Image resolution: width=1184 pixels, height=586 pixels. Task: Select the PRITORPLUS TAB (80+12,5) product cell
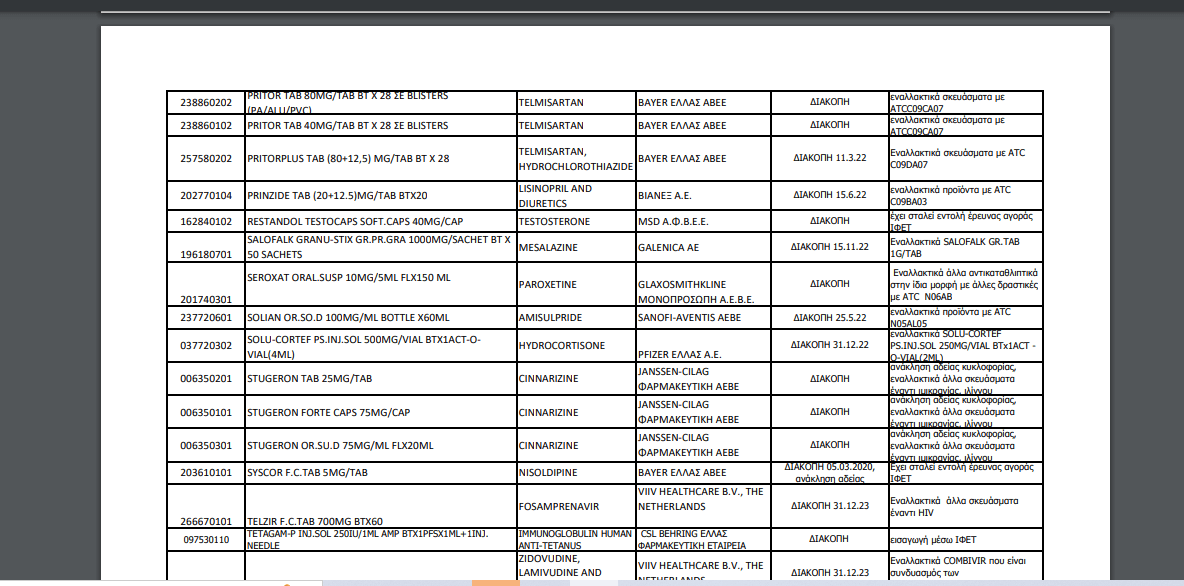coord(348,158)
